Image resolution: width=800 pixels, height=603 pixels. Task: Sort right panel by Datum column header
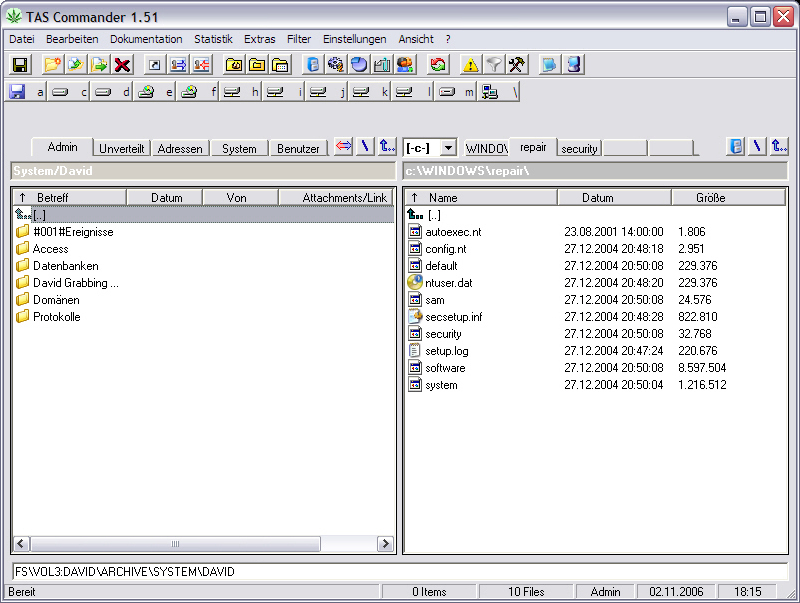coord(614,197)
